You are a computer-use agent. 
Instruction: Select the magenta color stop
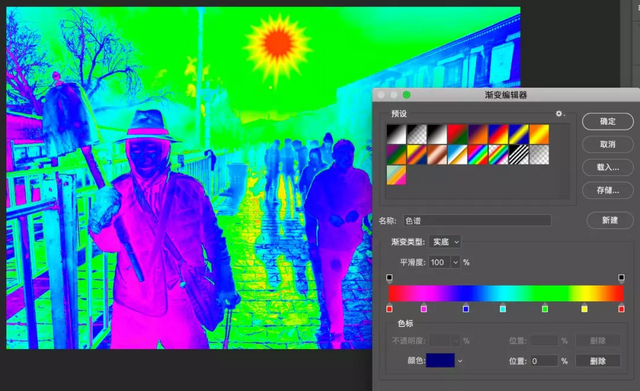424,308
